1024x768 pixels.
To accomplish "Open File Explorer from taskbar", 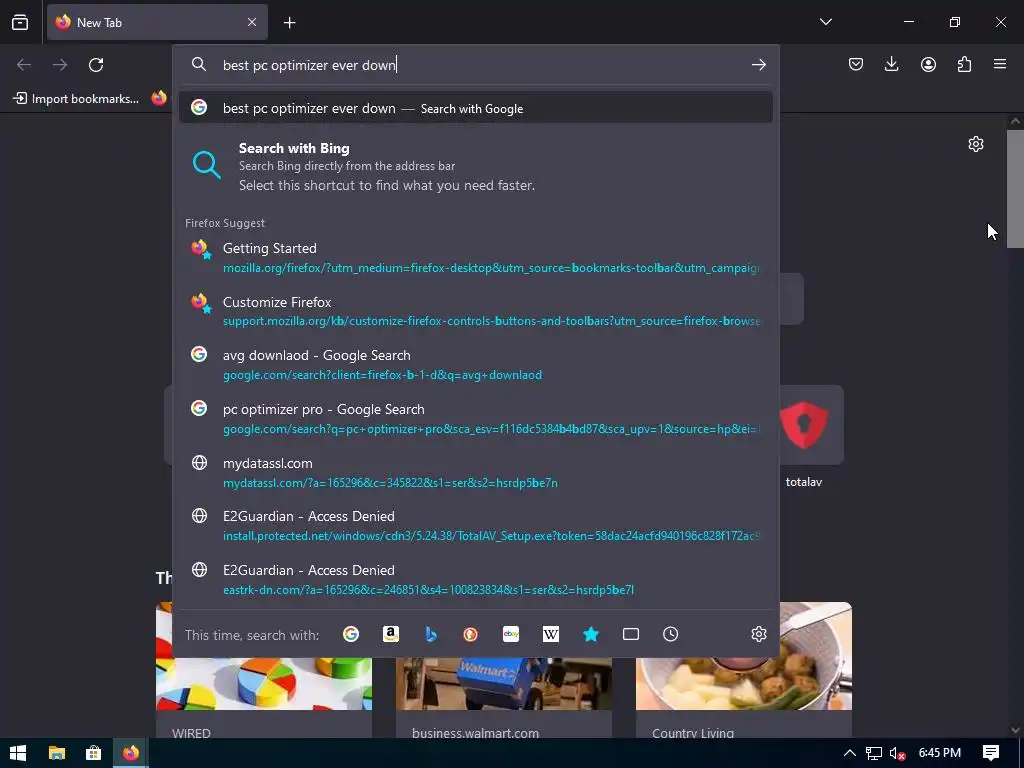I will point(57,753).
